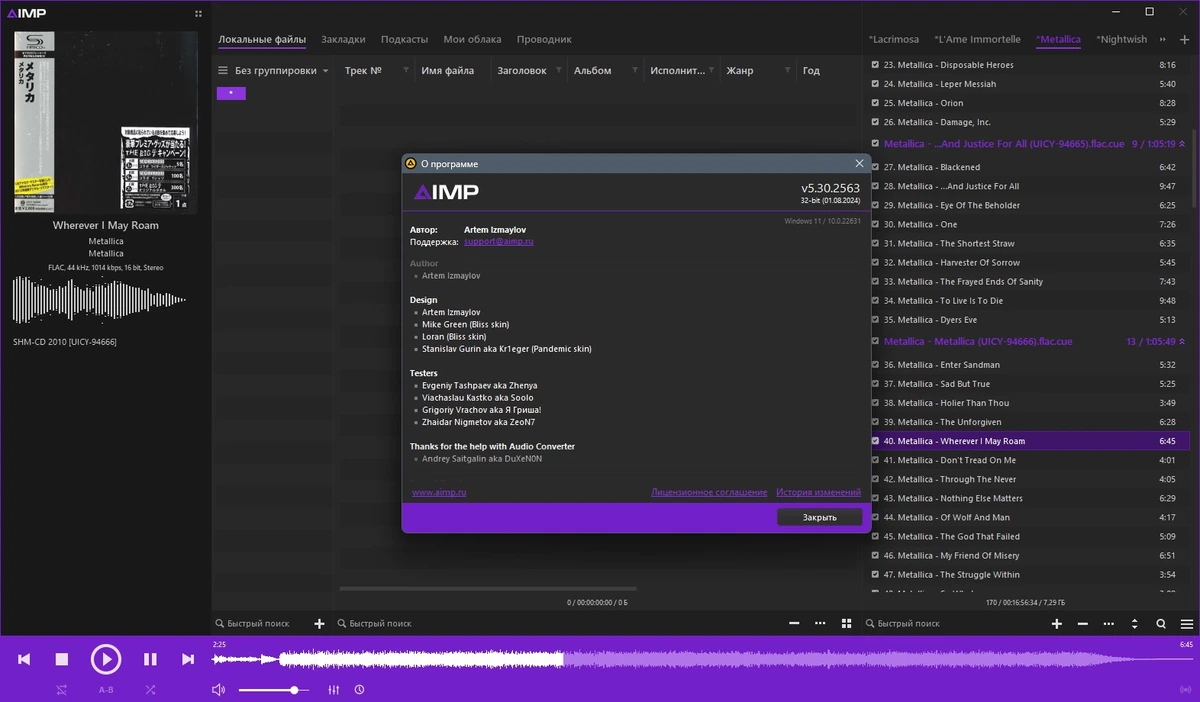Viewport: 1200px width, 702px height.
Task: Toggle shuffle playback icon
Action: (150, 690)
